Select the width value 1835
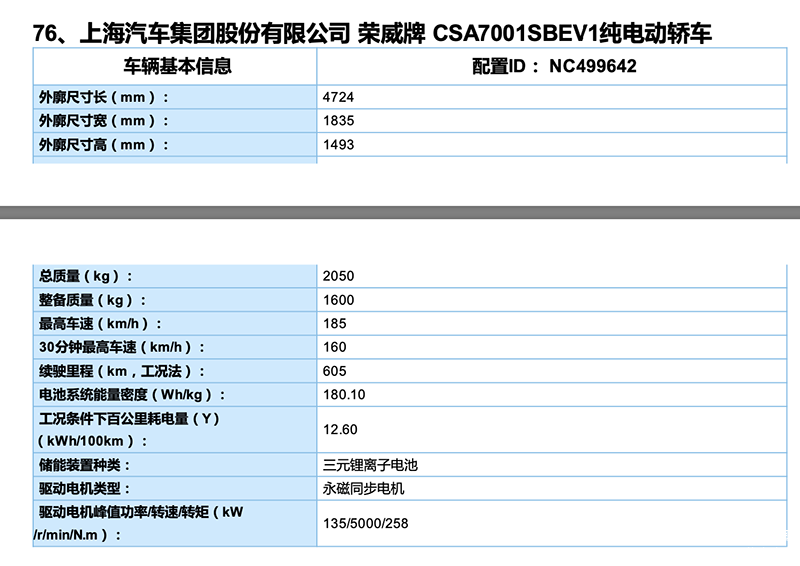Viewport: 800px width, 566px height. (339, 121)
